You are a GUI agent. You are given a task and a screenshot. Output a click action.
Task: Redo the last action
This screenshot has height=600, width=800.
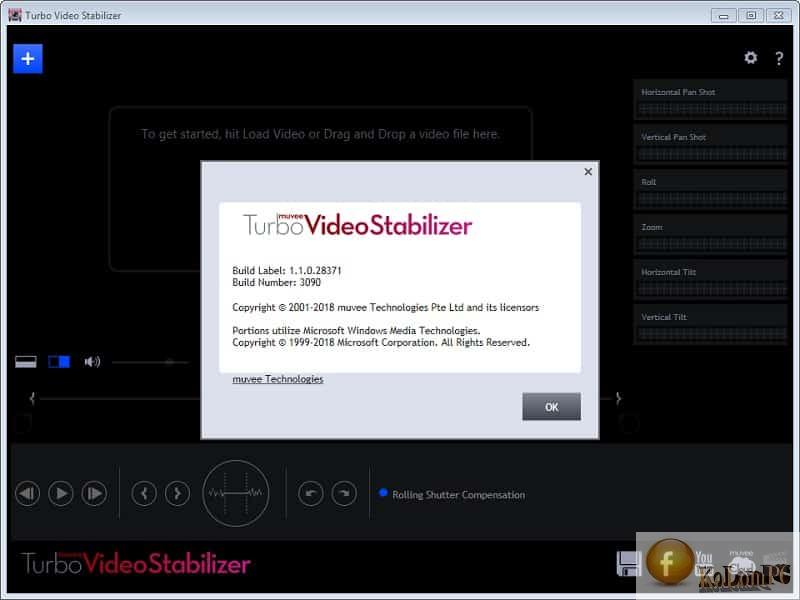(344, 493)
